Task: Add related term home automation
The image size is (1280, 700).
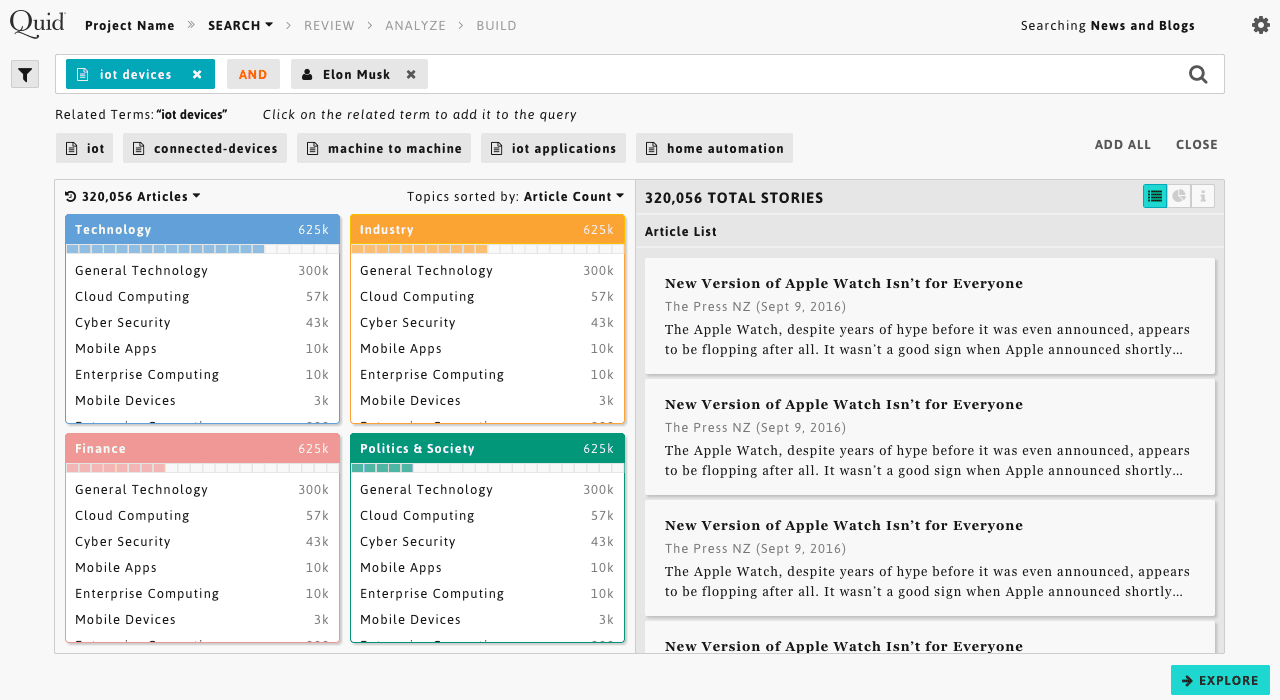Action: coord(714,148)
